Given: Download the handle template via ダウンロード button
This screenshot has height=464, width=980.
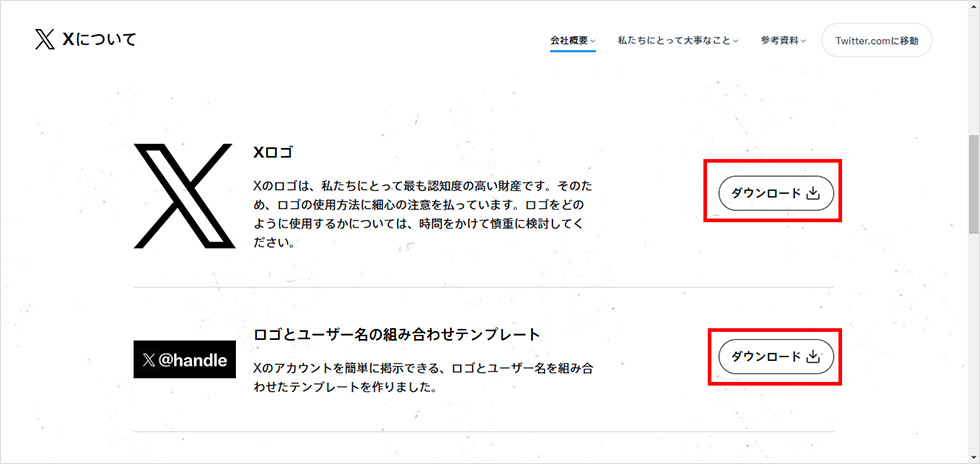Looking at the screenshot, I should [776, 357].
